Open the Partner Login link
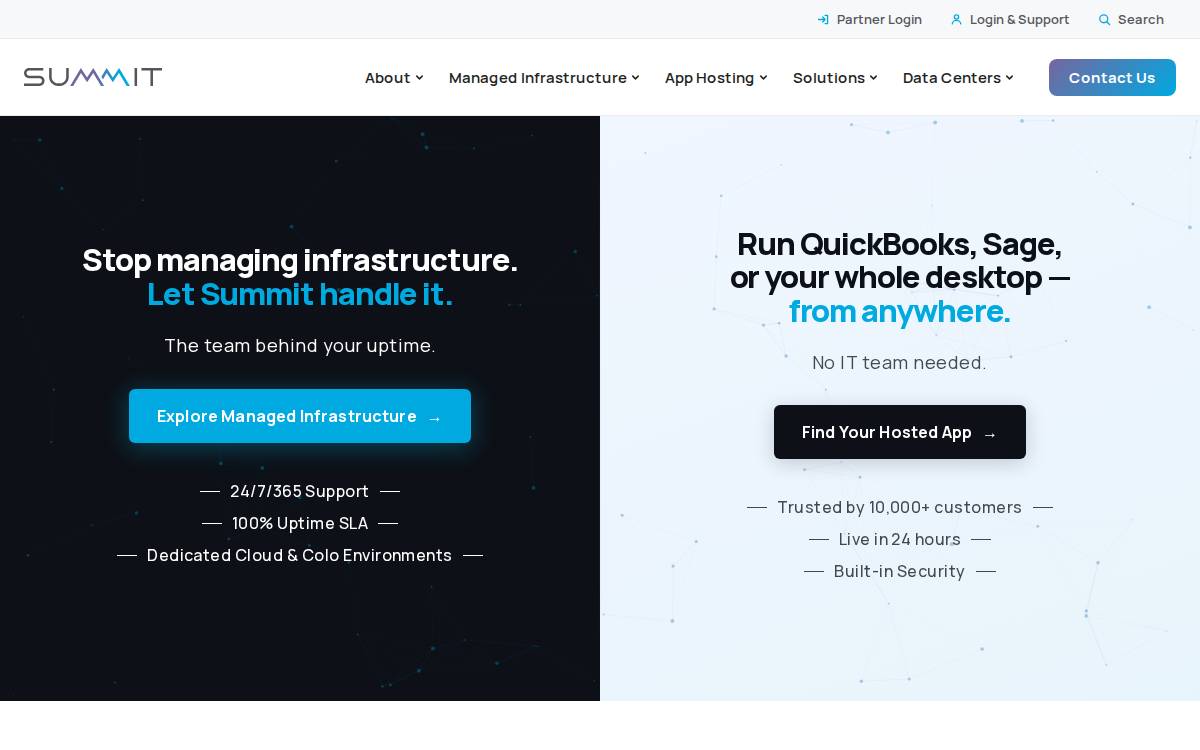This screenshot has width=1200, height=750. (869, 19)
